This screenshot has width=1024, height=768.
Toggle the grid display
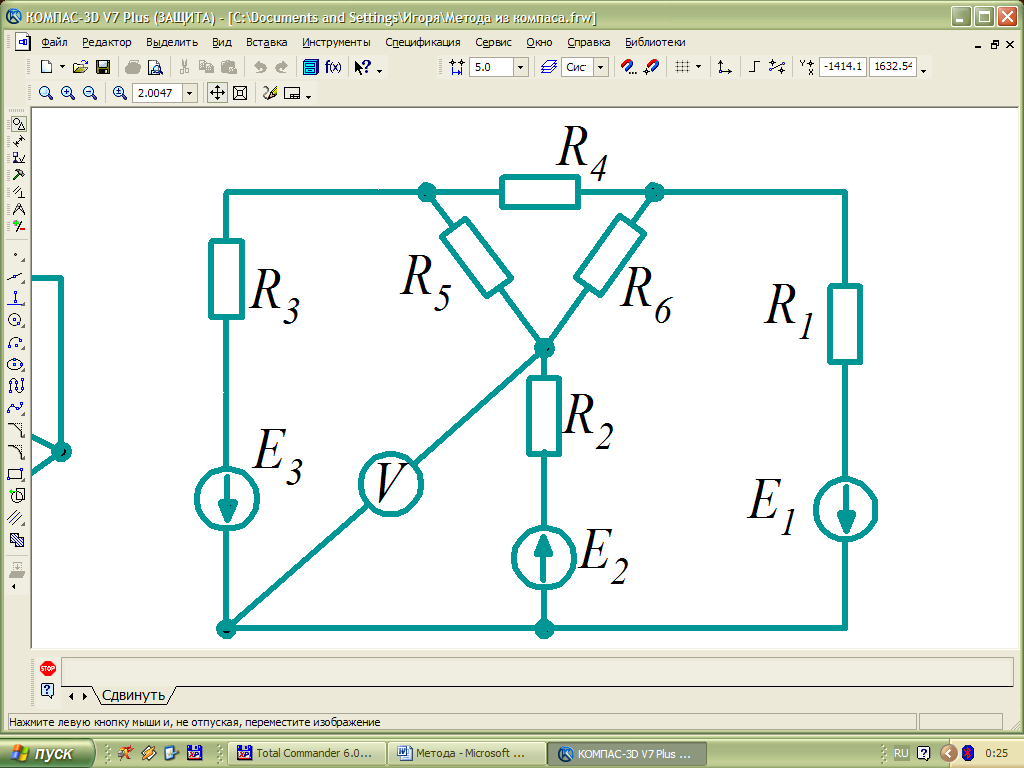click(682, 67)
